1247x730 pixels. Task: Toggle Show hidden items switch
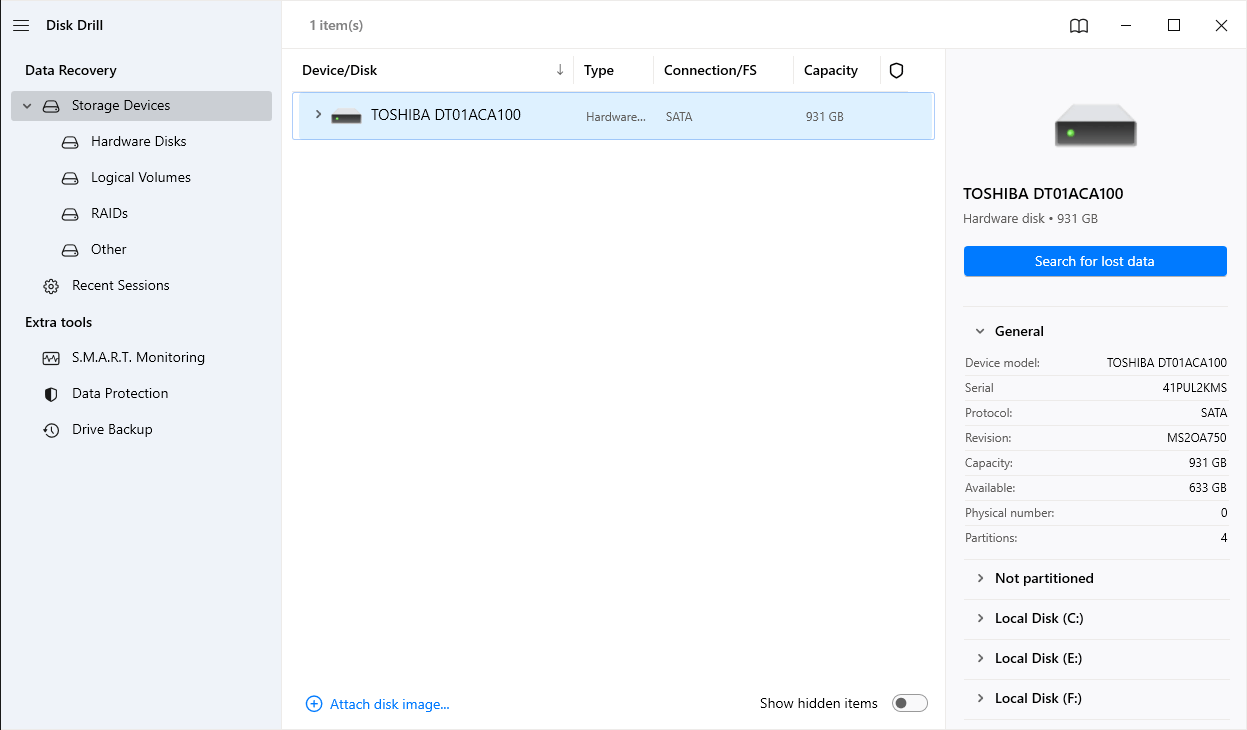point(909,704)
